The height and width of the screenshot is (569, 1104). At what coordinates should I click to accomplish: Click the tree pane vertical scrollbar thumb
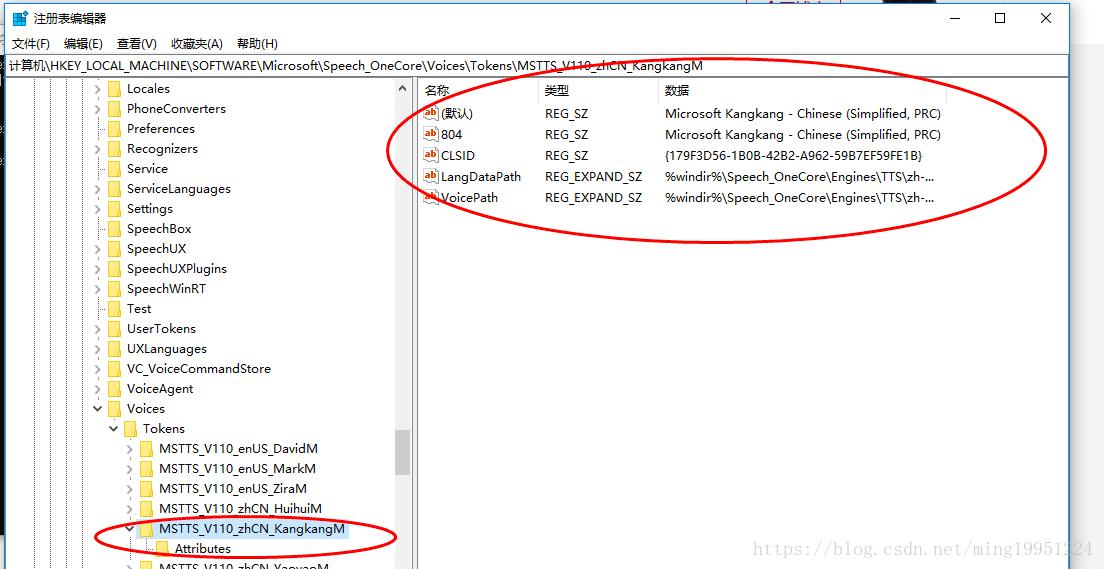[402, 453]
